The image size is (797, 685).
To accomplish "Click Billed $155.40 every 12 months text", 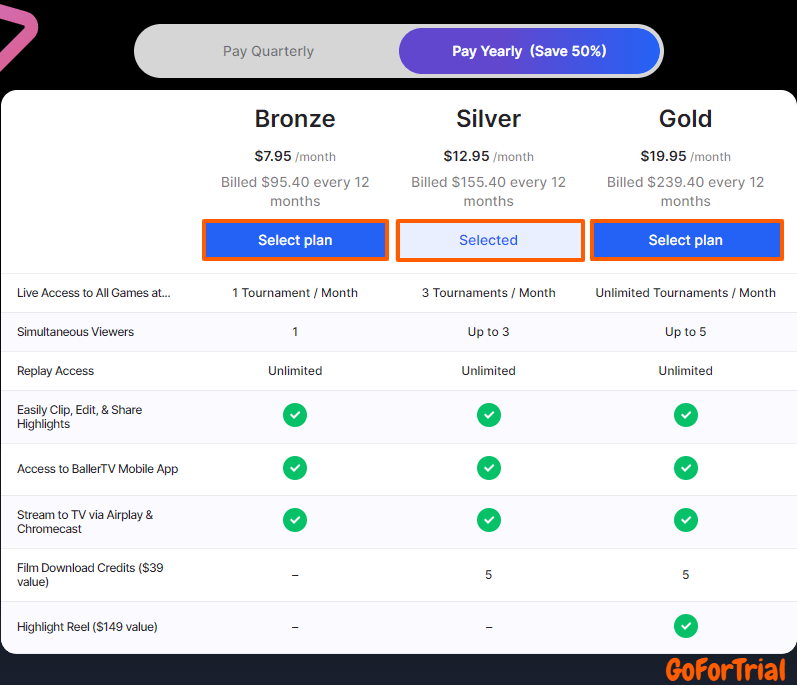I will (488, 192).
